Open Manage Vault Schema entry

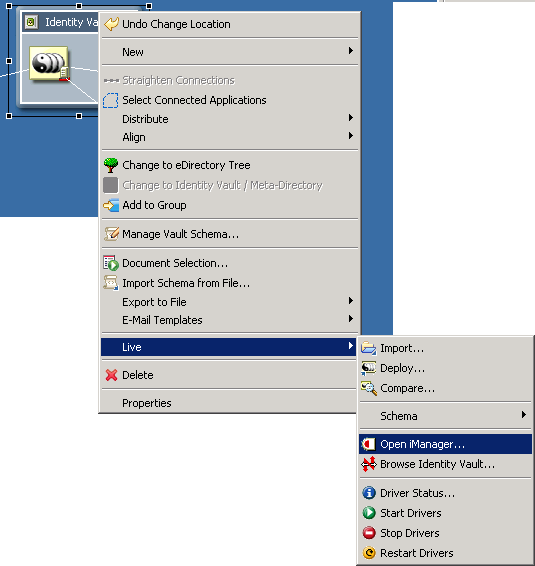point(230,234)
